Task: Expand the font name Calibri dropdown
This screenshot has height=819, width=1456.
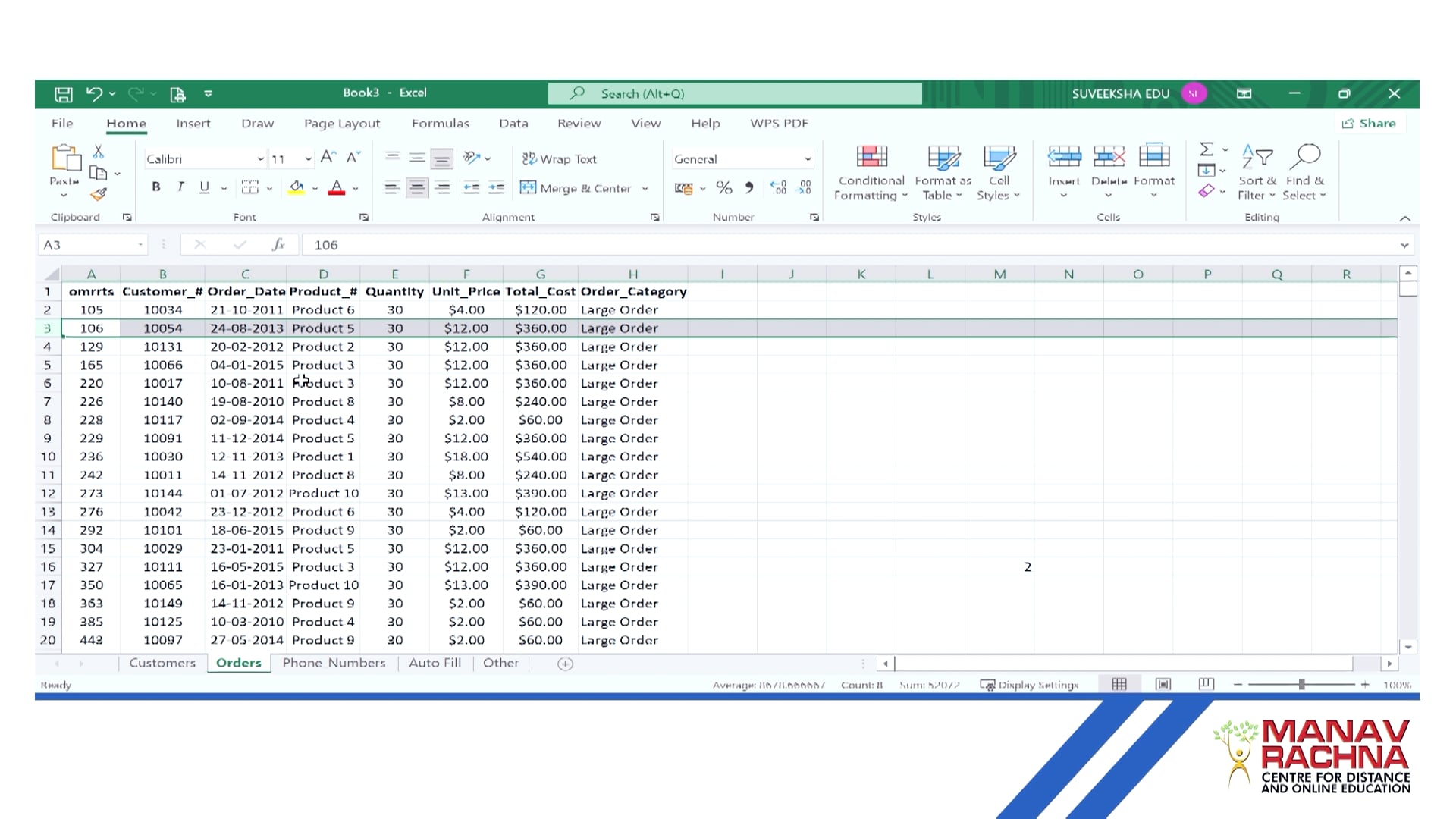Action: click(x=260, y=159)
